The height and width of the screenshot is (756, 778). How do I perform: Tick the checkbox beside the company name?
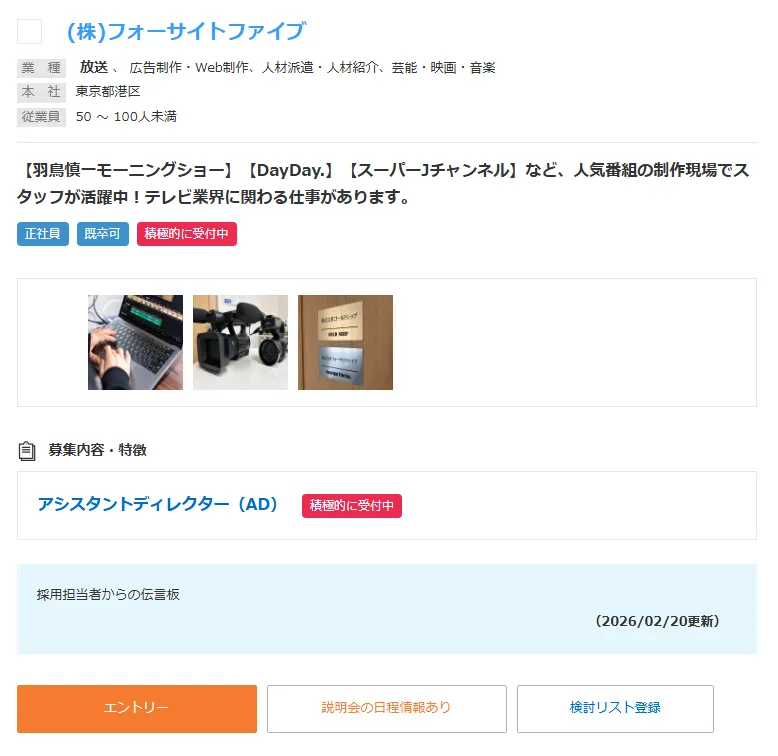click(x=29, y=32)
